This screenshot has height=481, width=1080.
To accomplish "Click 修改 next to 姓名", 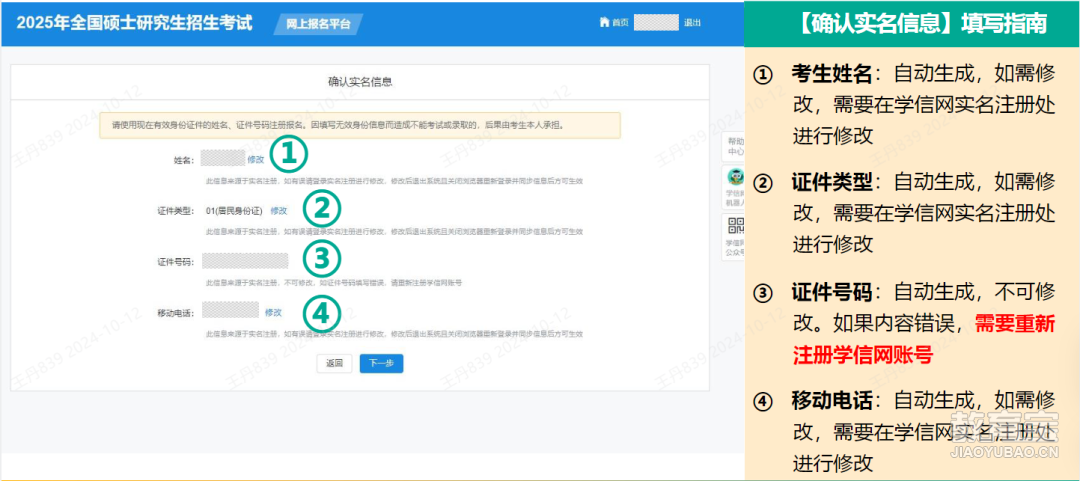I will click(256, 159).
